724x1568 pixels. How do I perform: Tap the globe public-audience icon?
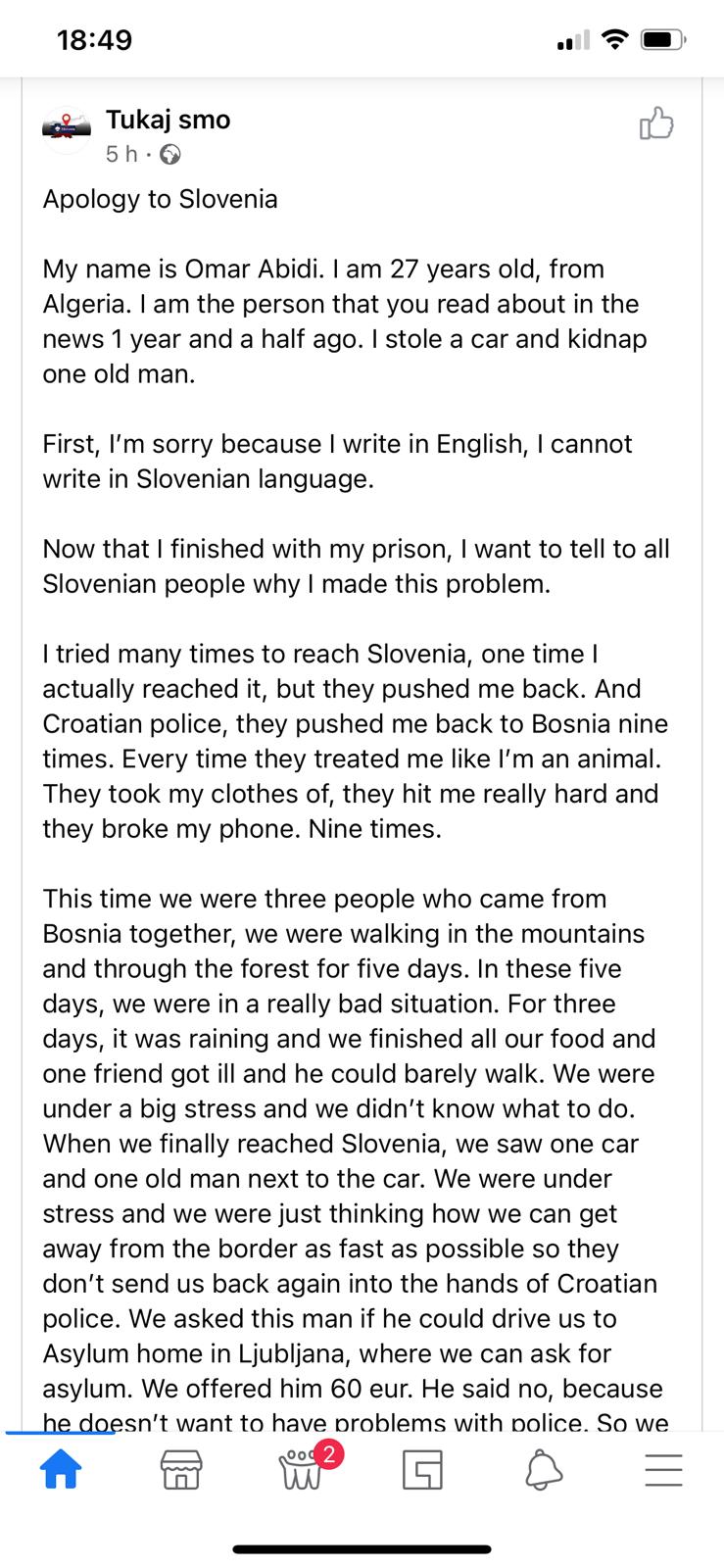tap(170, 155)
